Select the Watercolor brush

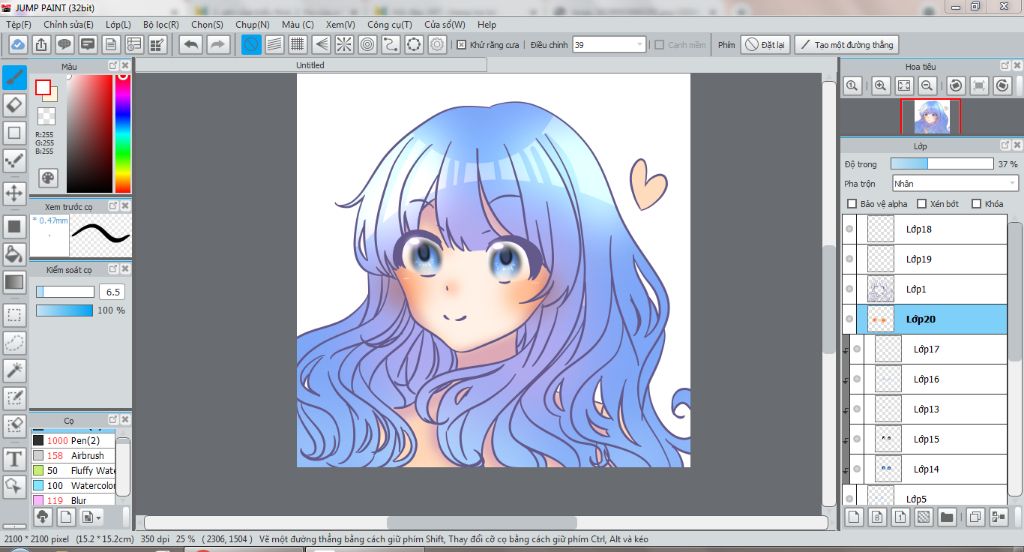73,485
